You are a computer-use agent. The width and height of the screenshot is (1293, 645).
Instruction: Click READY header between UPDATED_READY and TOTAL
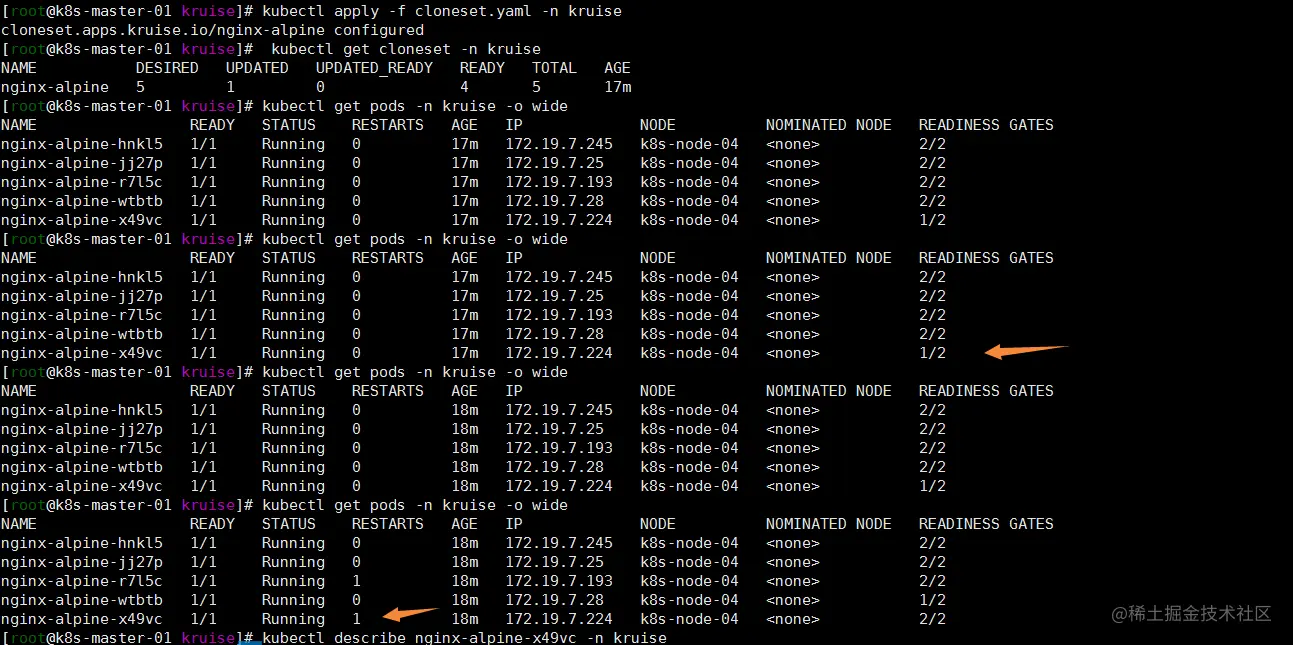482,68
